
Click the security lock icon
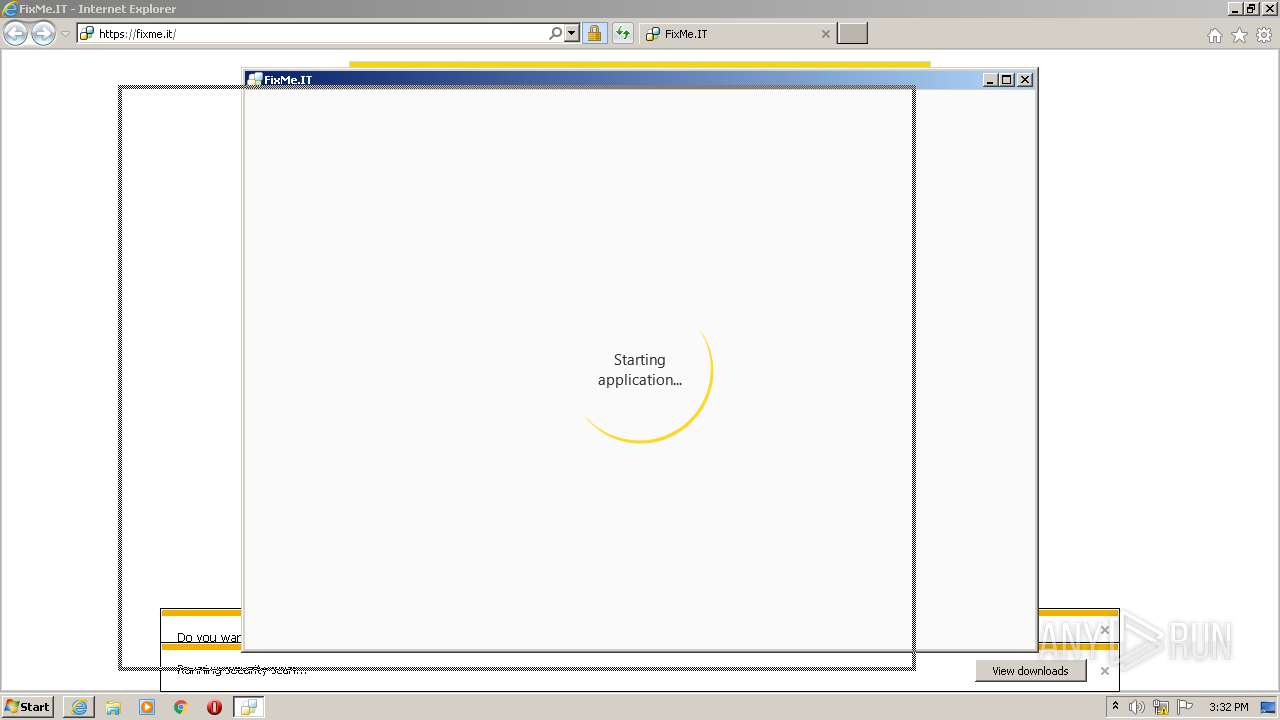pyautogui.click(x=594, y=33)
